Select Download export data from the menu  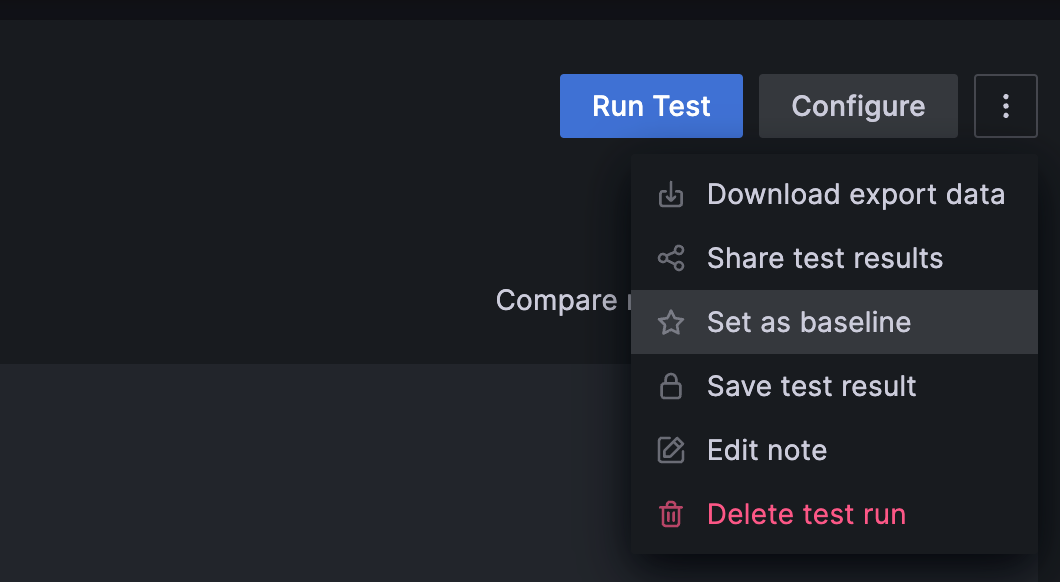click(x=856, y=194)
